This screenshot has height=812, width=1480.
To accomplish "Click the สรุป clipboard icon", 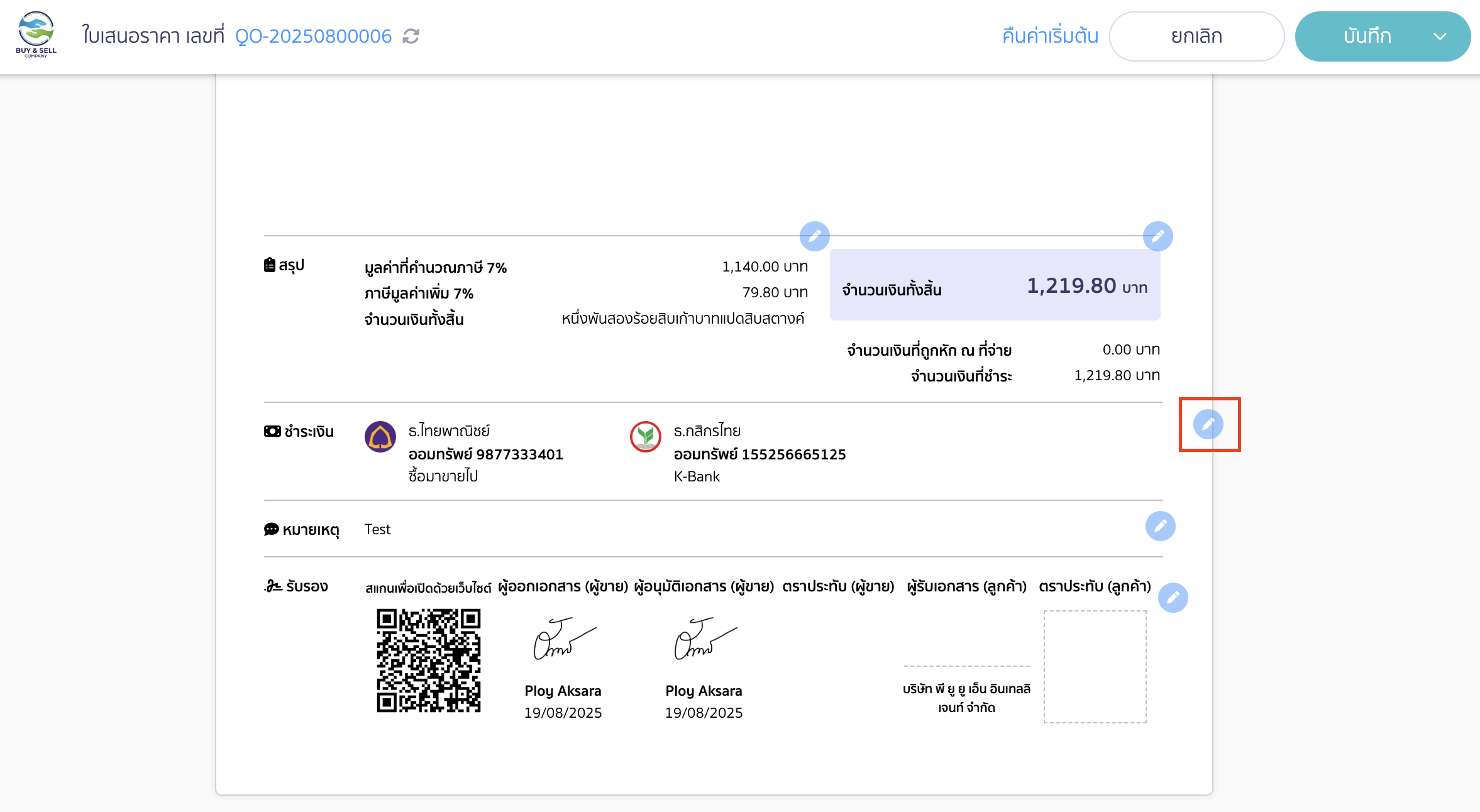I will 270,265.
